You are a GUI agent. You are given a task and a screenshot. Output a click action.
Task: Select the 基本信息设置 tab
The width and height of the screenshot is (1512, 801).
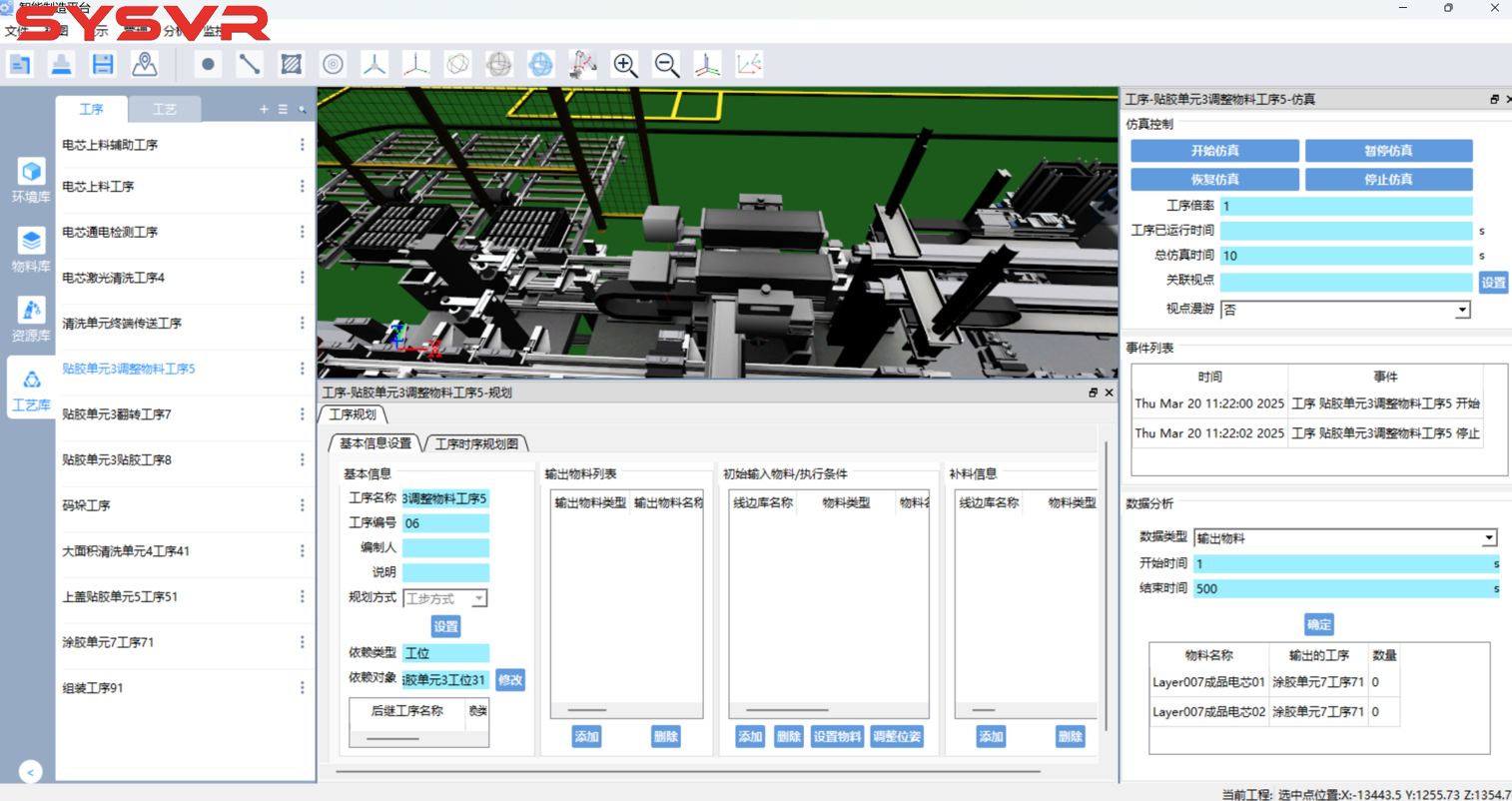(x=376, y=443)
